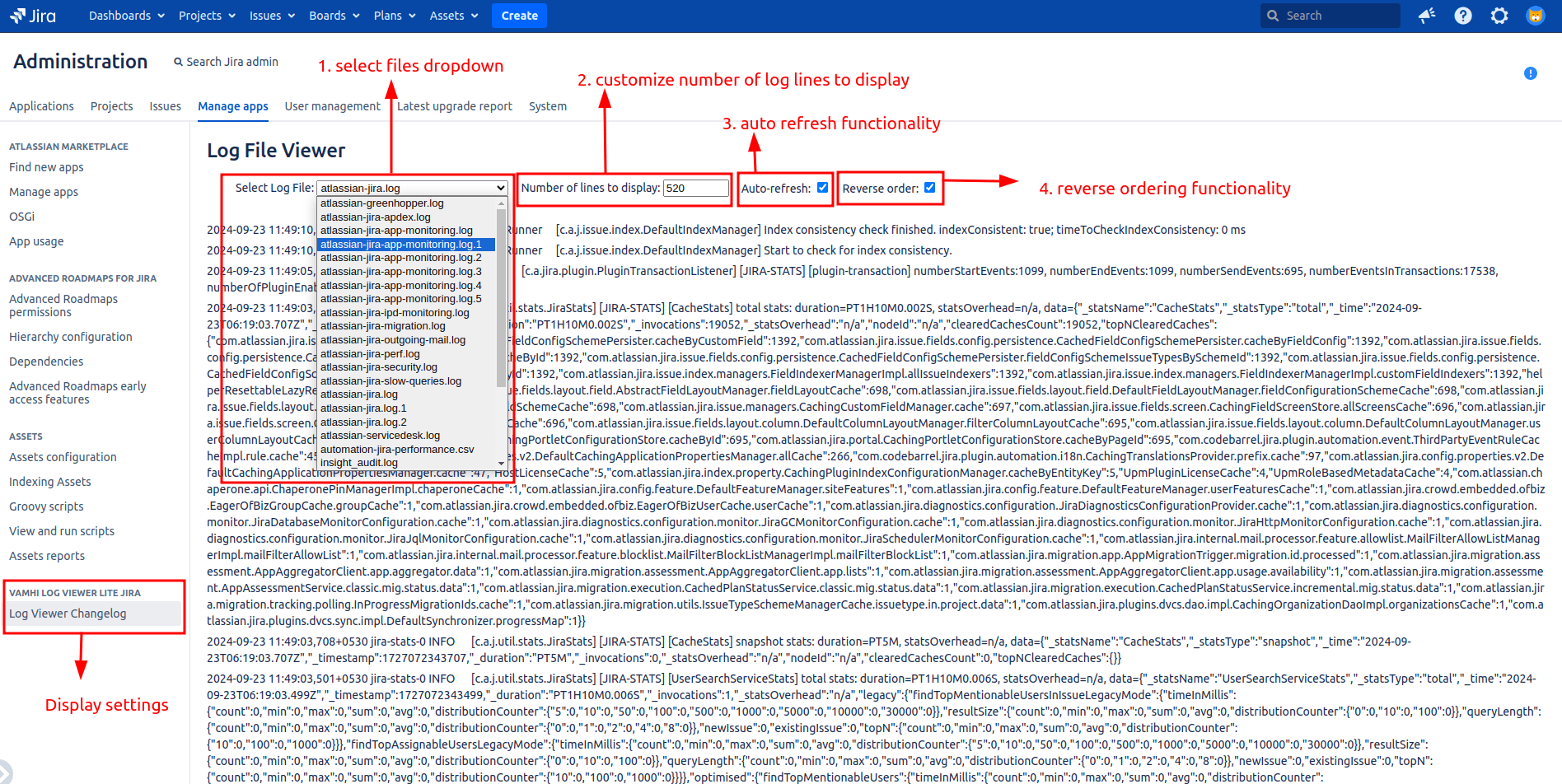Open the user profile avatar

(1536, 16)
